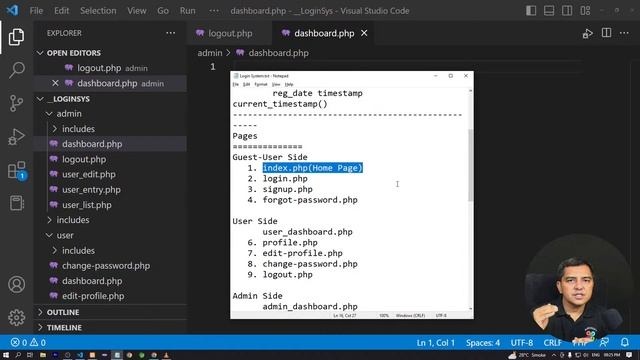Open the Source Control view
640x360 pixels.
(x=16, y=103)
